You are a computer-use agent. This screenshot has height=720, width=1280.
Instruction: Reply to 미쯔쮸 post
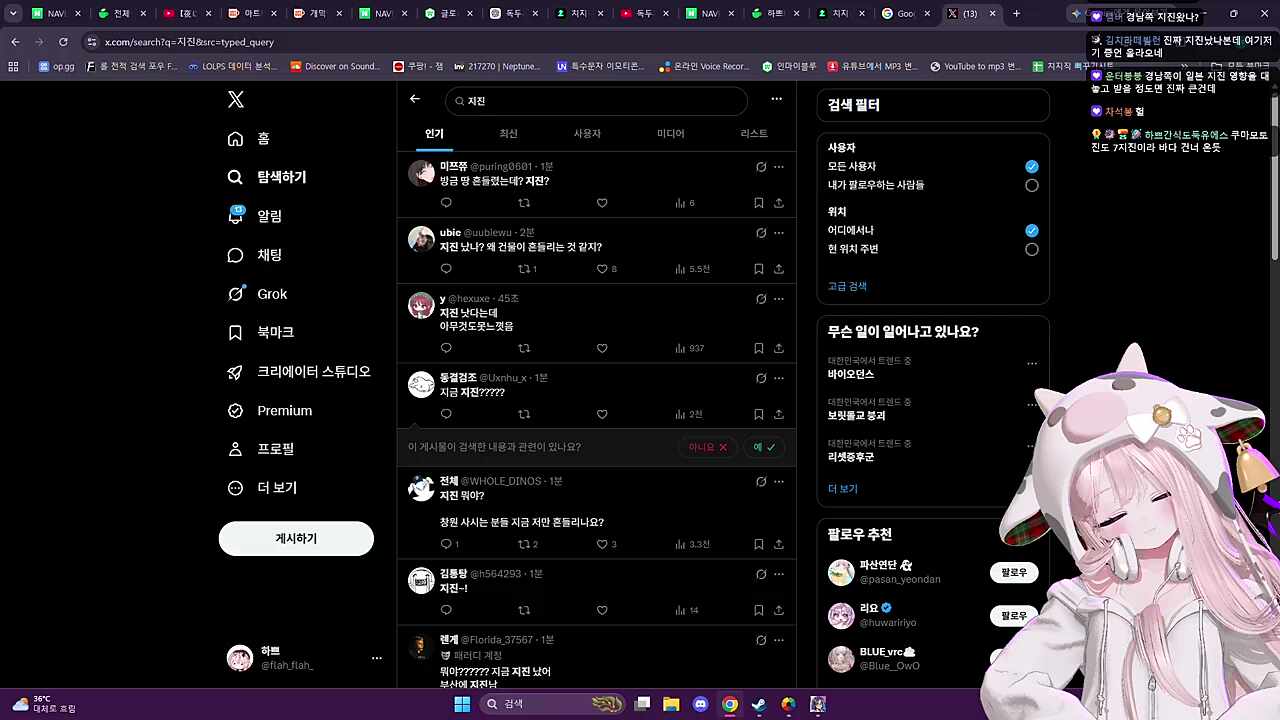click(446, 203)
